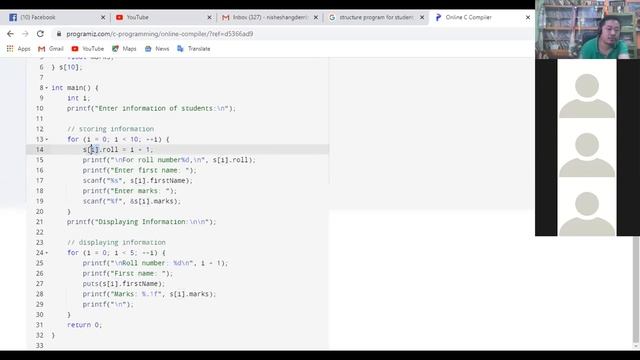Screen dimensions: 640x360
Task: Click the 'Enter first name' printf line
Action: (x=140, y=170)
